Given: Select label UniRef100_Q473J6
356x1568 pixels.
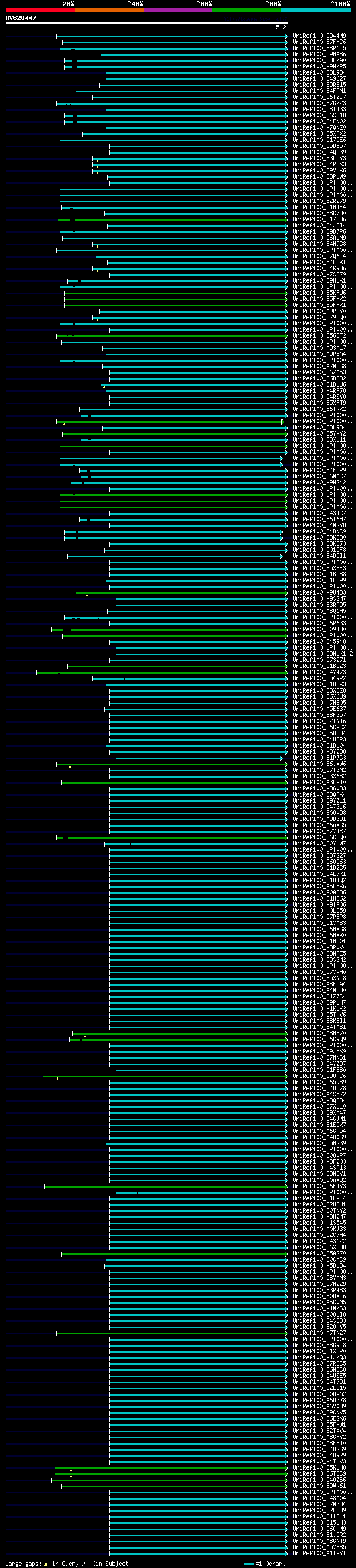Looking at the screenshot, I should pos(319,807).
